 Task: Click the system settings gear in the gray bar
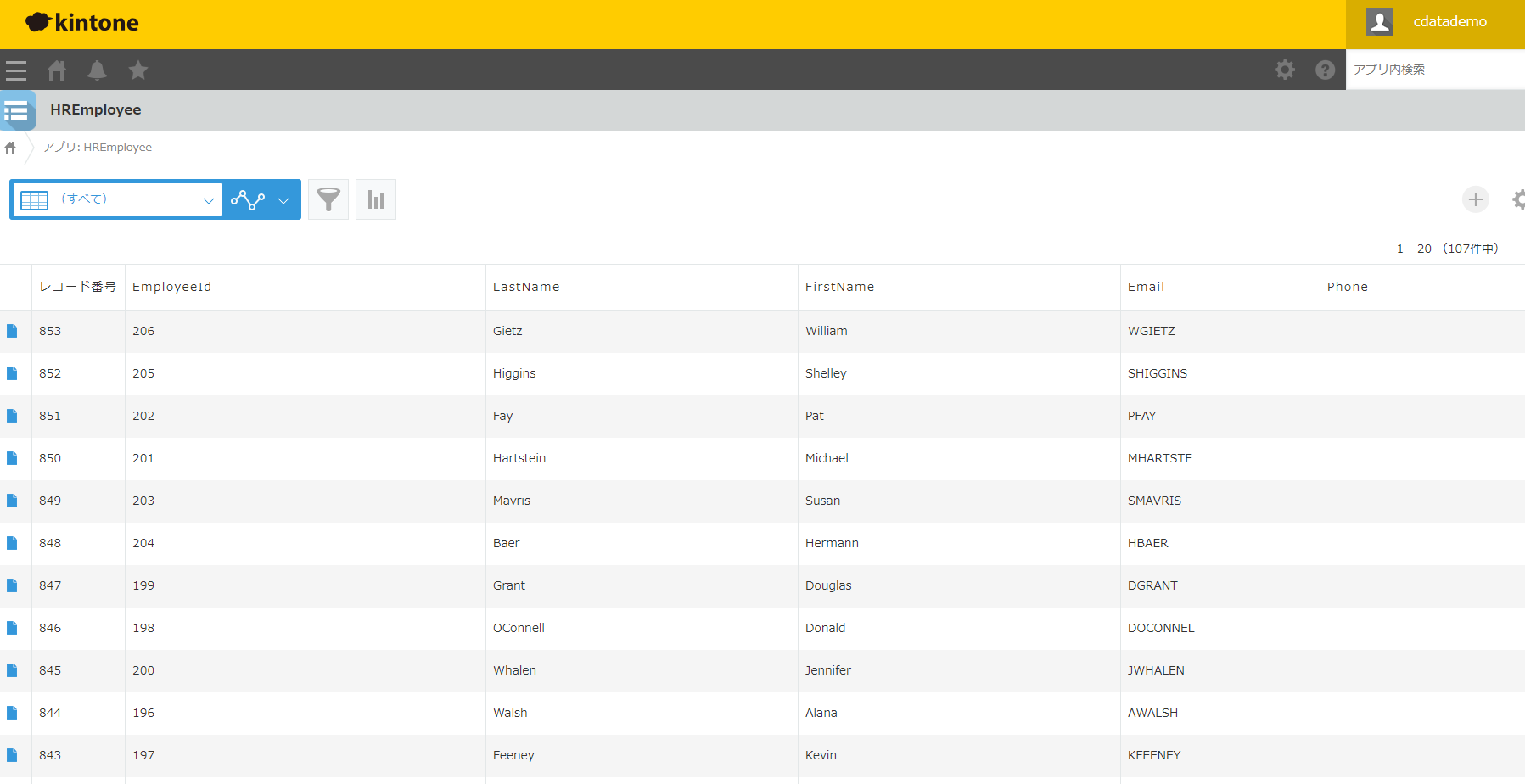tap(1285, 70)
